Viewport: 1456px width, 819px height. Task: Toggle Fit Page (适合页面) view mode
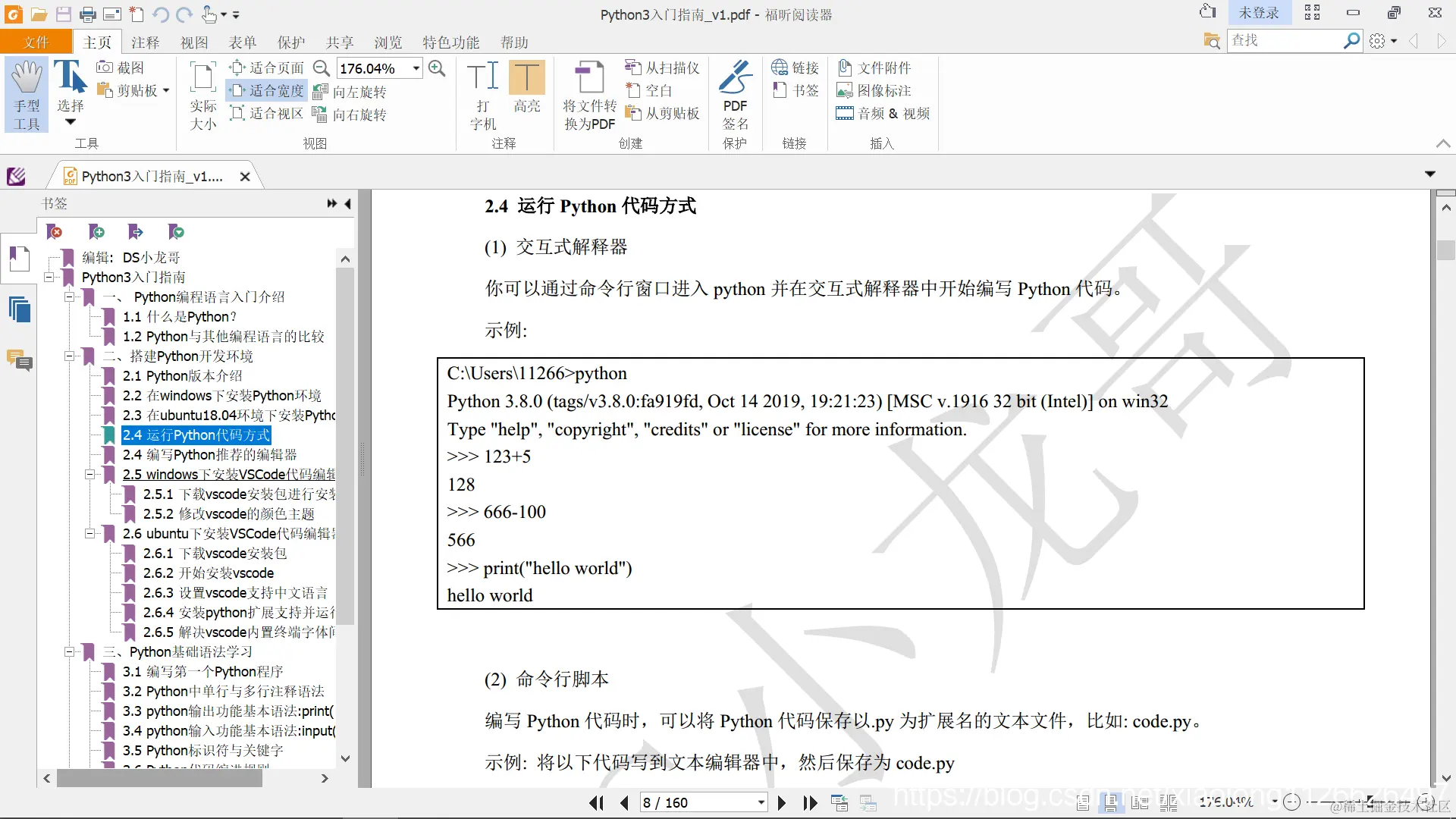pos(268,68)
